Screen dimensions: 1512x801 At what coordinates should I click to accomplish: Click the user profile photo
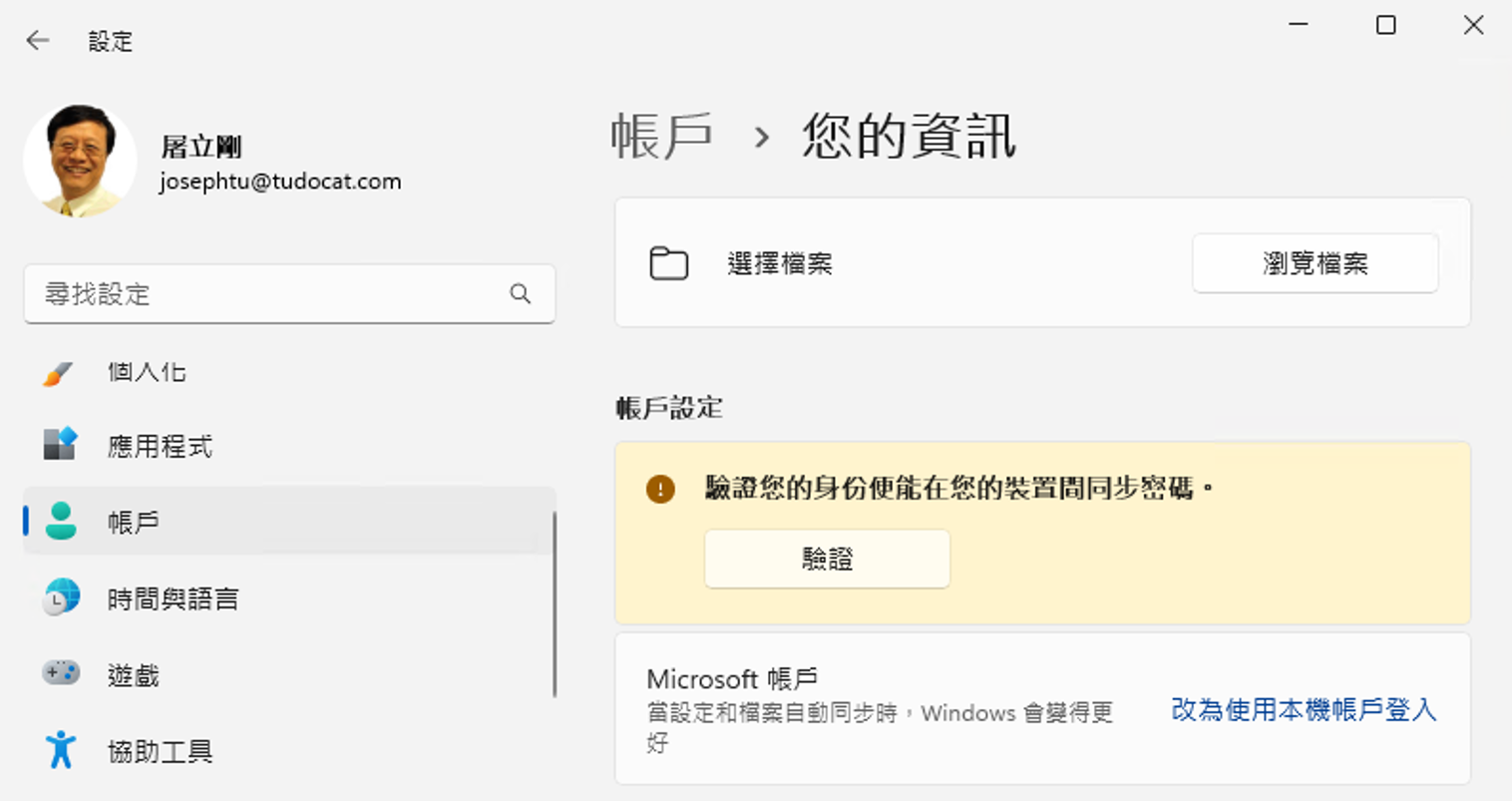click(x=81, y=161)
